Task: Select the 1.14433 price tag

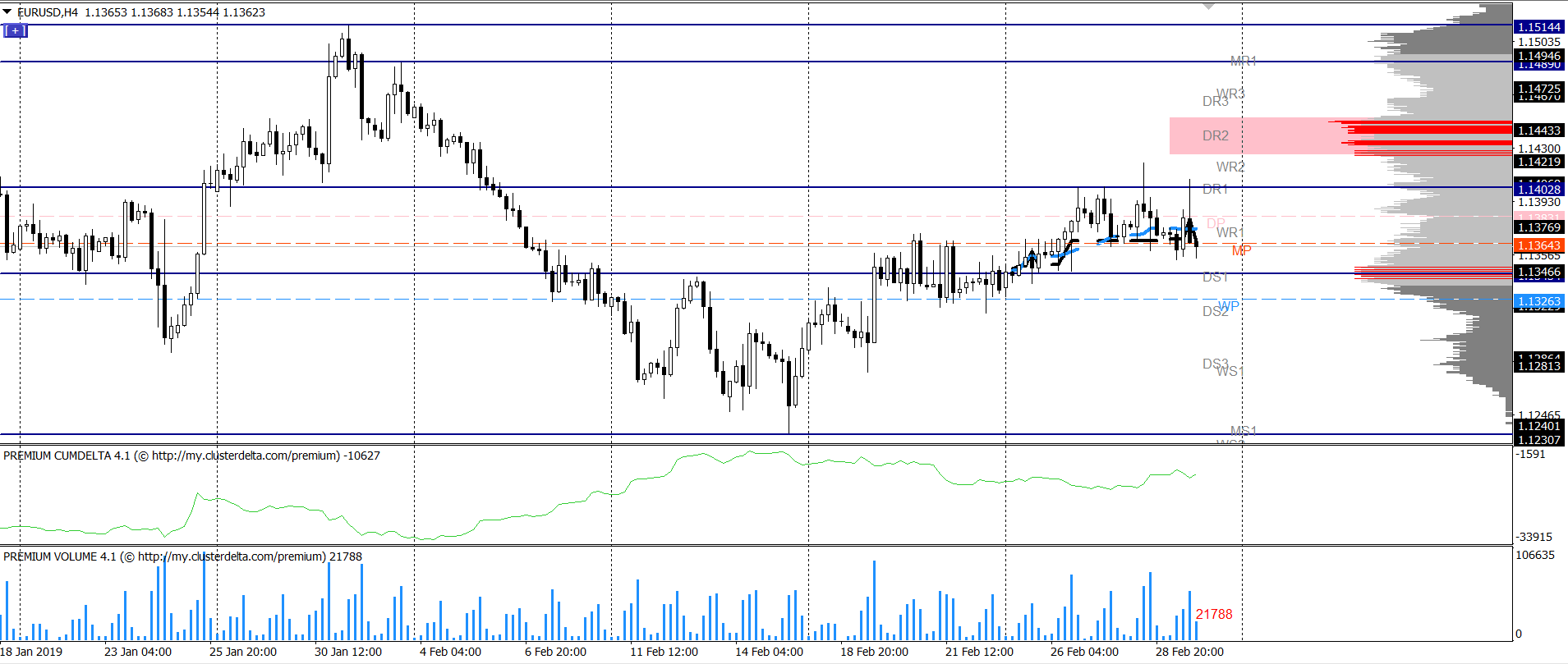Action: [1538, 131]
